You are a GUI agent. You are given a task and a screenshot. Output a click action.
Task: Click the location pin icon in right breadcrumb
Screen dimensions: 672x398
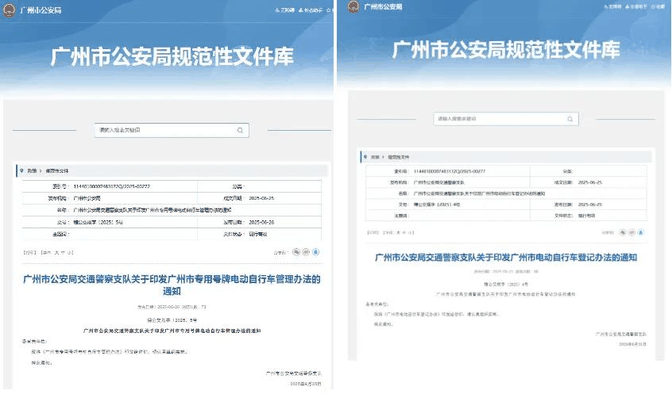point(365,157)
